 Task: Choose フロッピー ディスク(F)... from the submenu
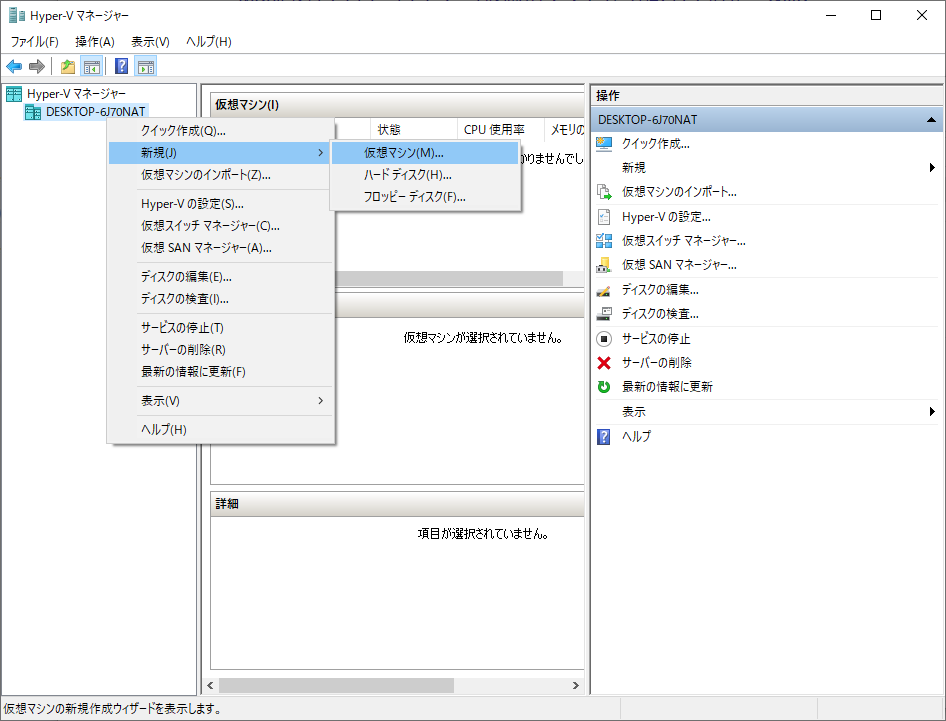click(x=425, y=197)
